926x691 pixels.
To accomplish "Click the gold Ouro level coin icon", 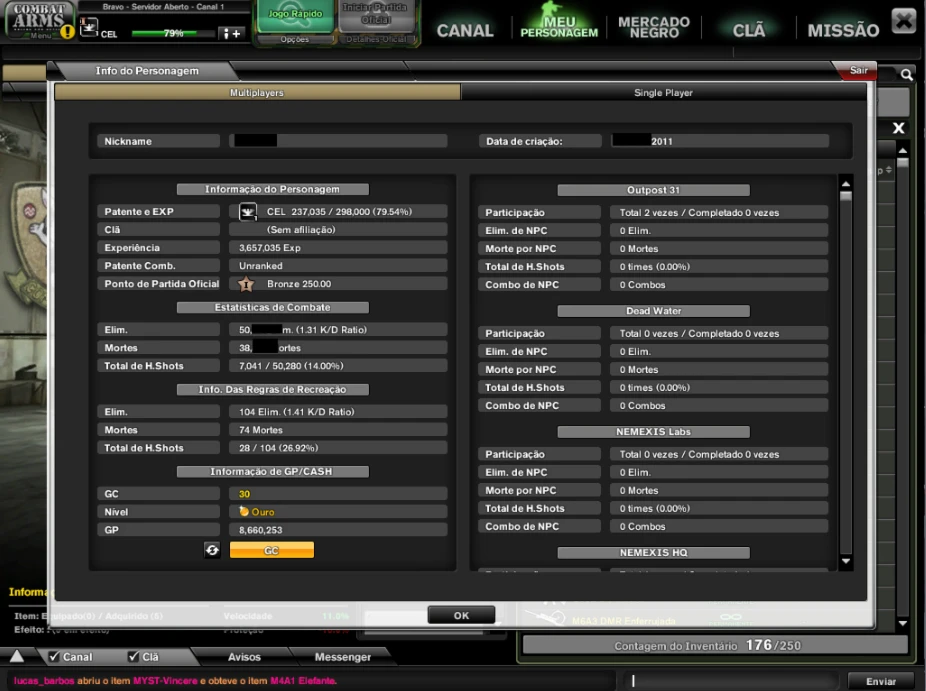I will tap(244, 512).
